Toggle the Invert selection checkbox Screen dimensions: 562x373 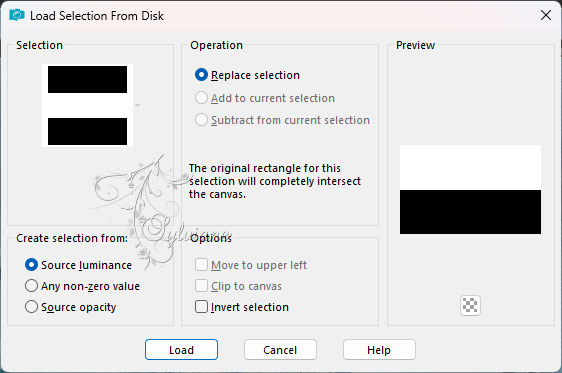pyautogui.click(x=242, y=307)
